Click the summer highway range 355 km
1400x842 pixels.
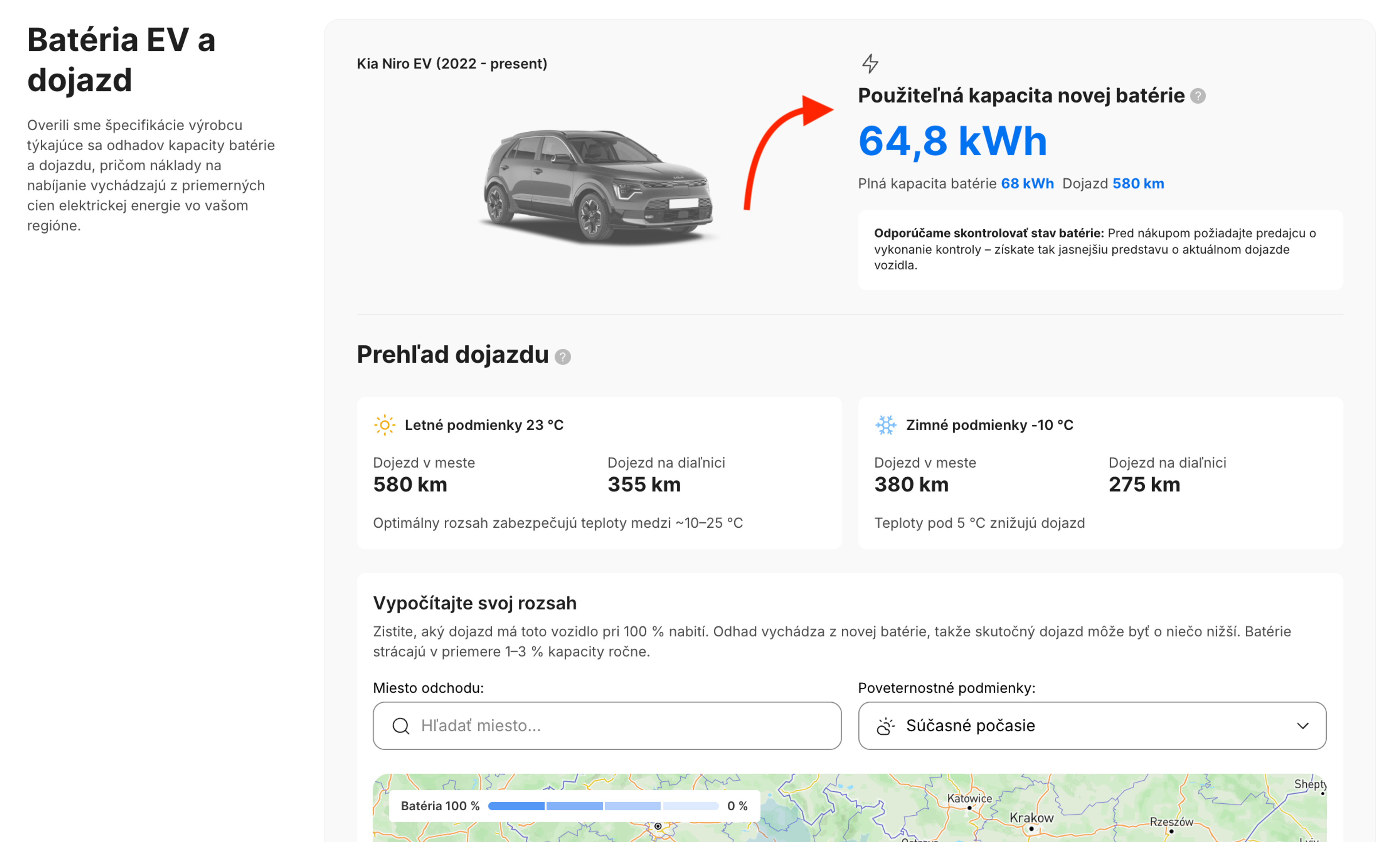[644, 485]
